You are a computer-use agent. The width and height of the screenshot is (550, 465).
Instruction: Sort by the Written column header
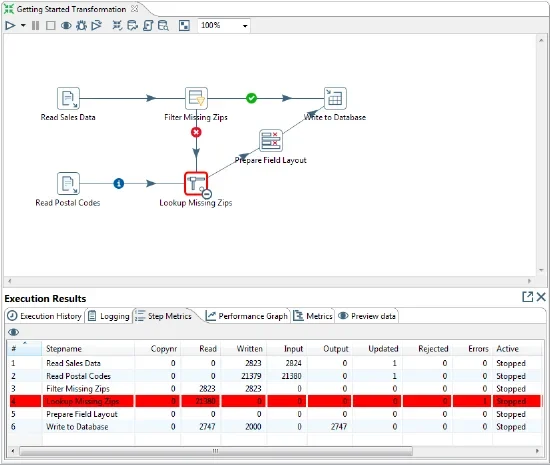(x=244, y=349)
